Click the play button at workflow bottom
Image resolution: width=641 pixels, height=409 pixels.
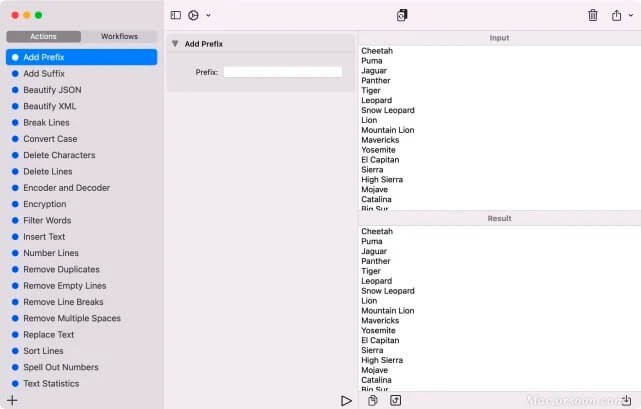click(346, 401)
